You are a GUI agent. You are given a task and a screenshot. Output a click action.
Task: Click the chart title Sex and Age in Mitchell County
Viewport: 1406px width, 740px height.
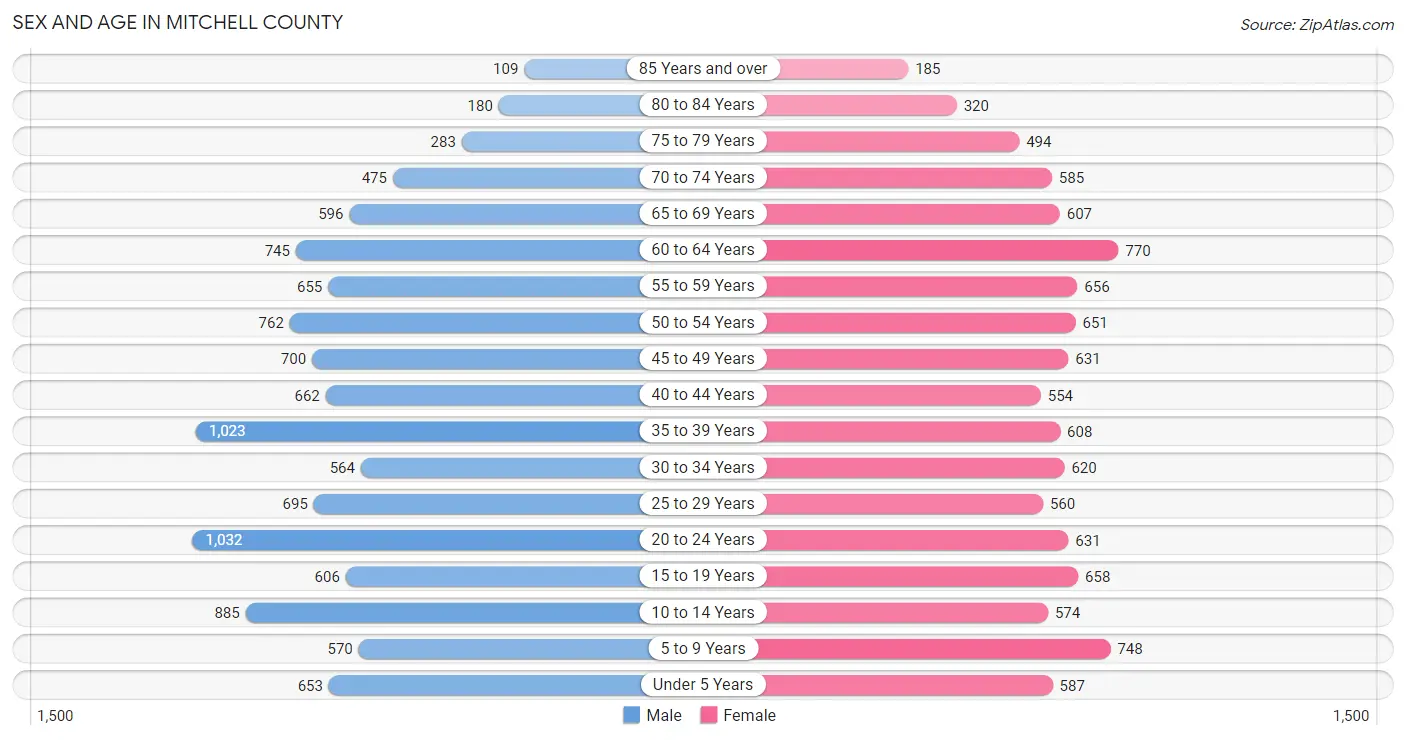[178, 22]
